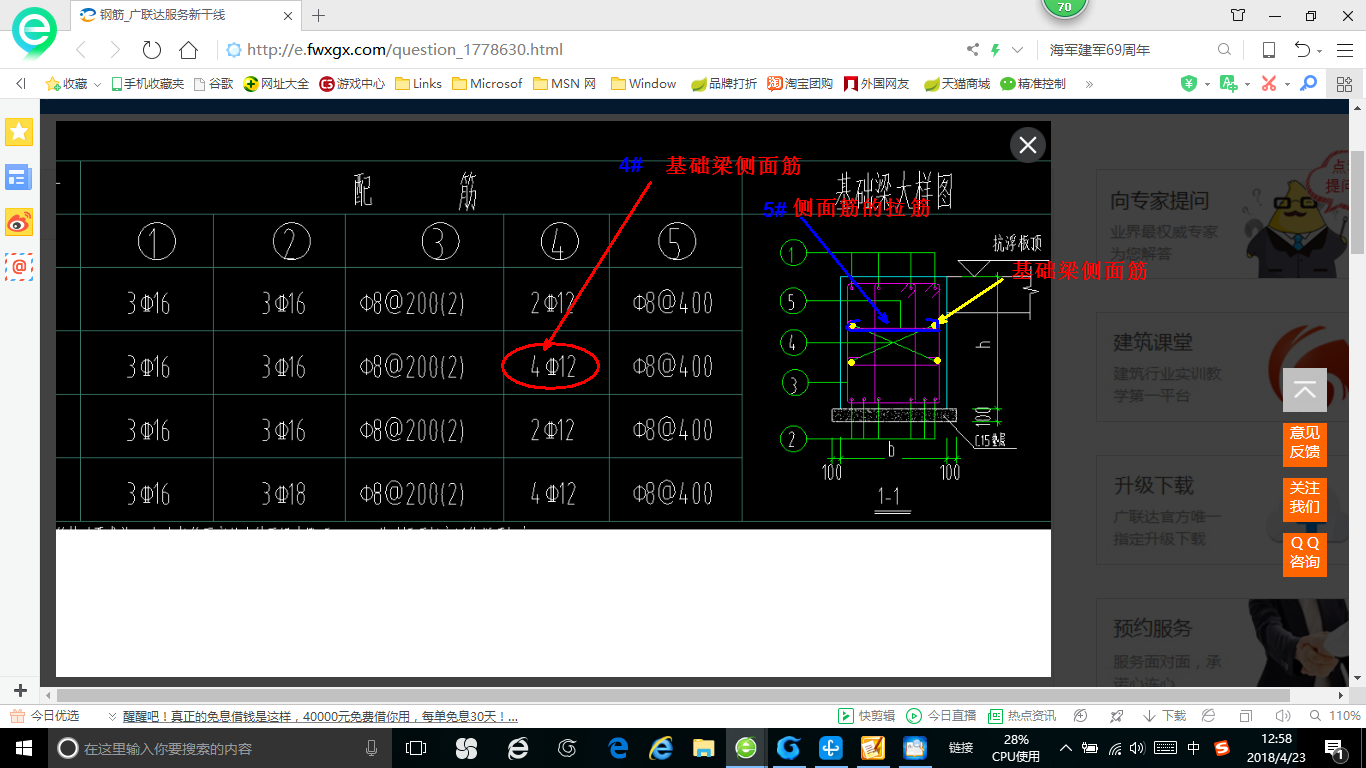Expand the 收藏 dropdown arrow
The image size is (1366, 768).
98,85
